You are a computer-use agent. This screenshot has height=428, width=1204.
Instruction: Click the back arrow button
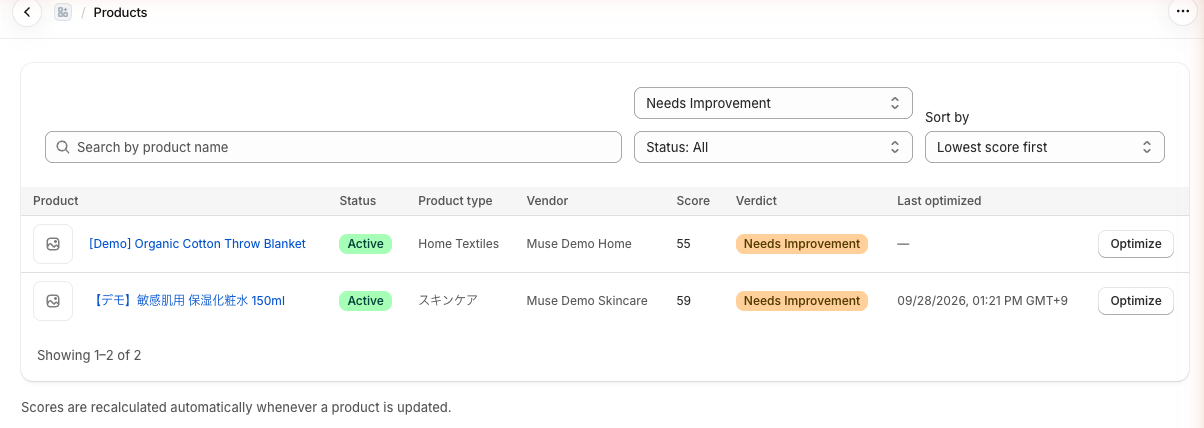click(27, 13)
